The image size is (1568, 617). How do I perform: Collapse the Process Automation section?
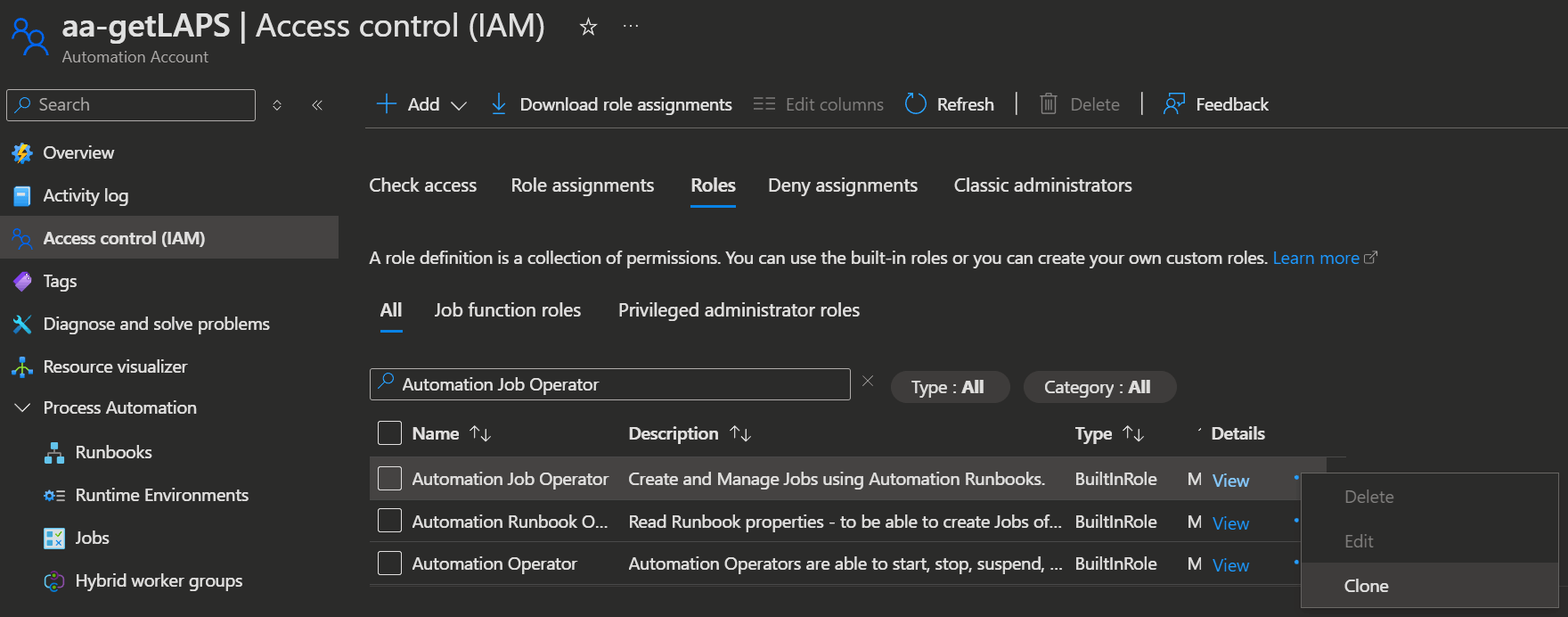tap(22, 407)
